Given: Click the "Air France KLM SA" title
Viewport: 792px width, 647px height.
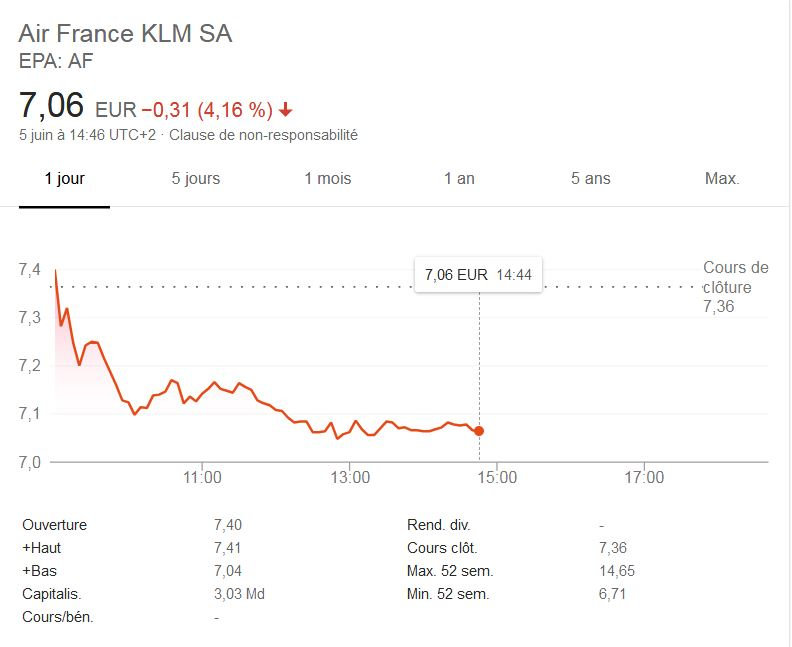Looking at the screenshot, I should tap(125, 33).
